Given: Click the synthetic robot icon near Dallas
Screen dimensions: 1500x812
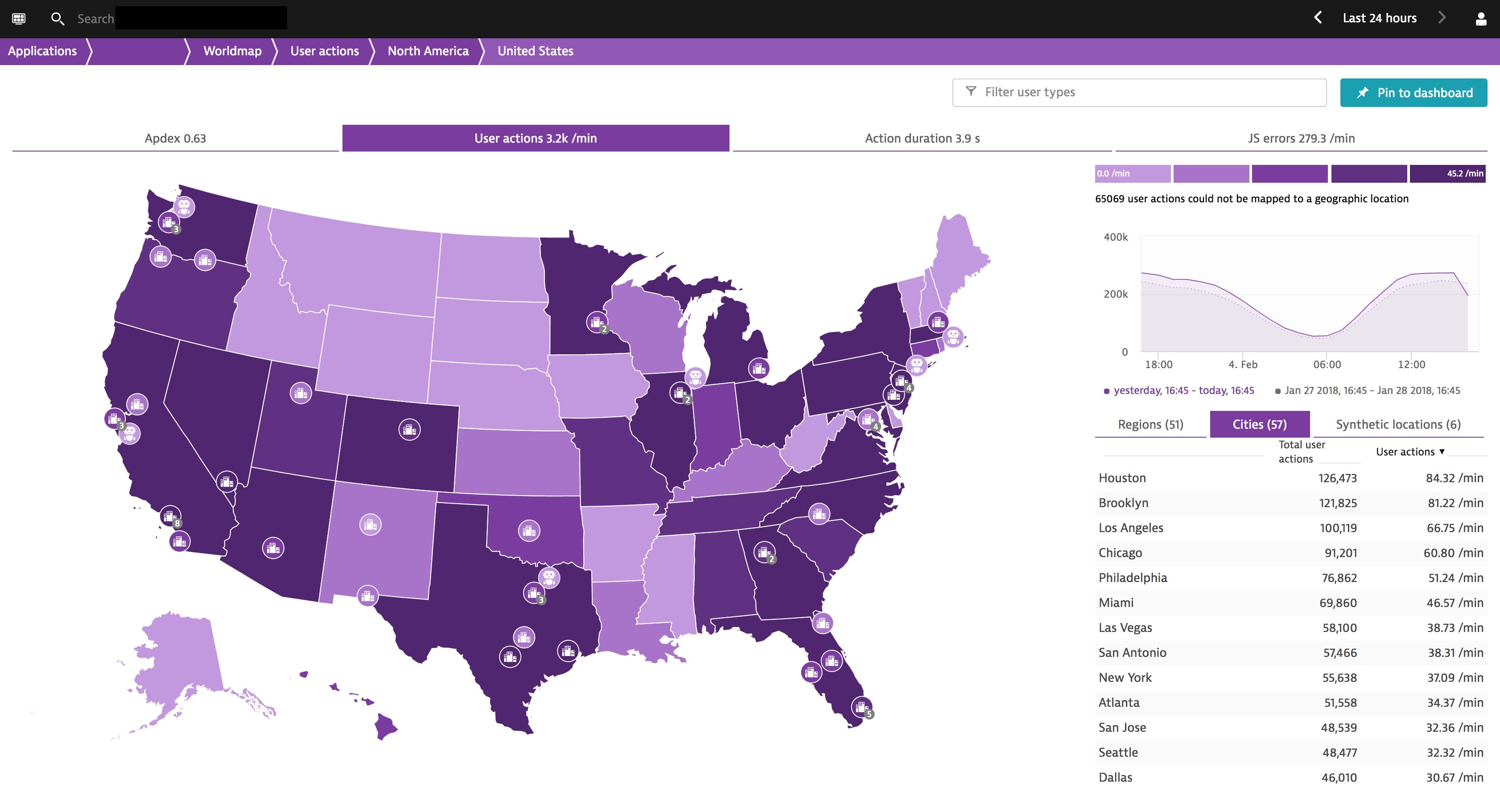Looking at the screenshot, I should click(x=549, y=577).
